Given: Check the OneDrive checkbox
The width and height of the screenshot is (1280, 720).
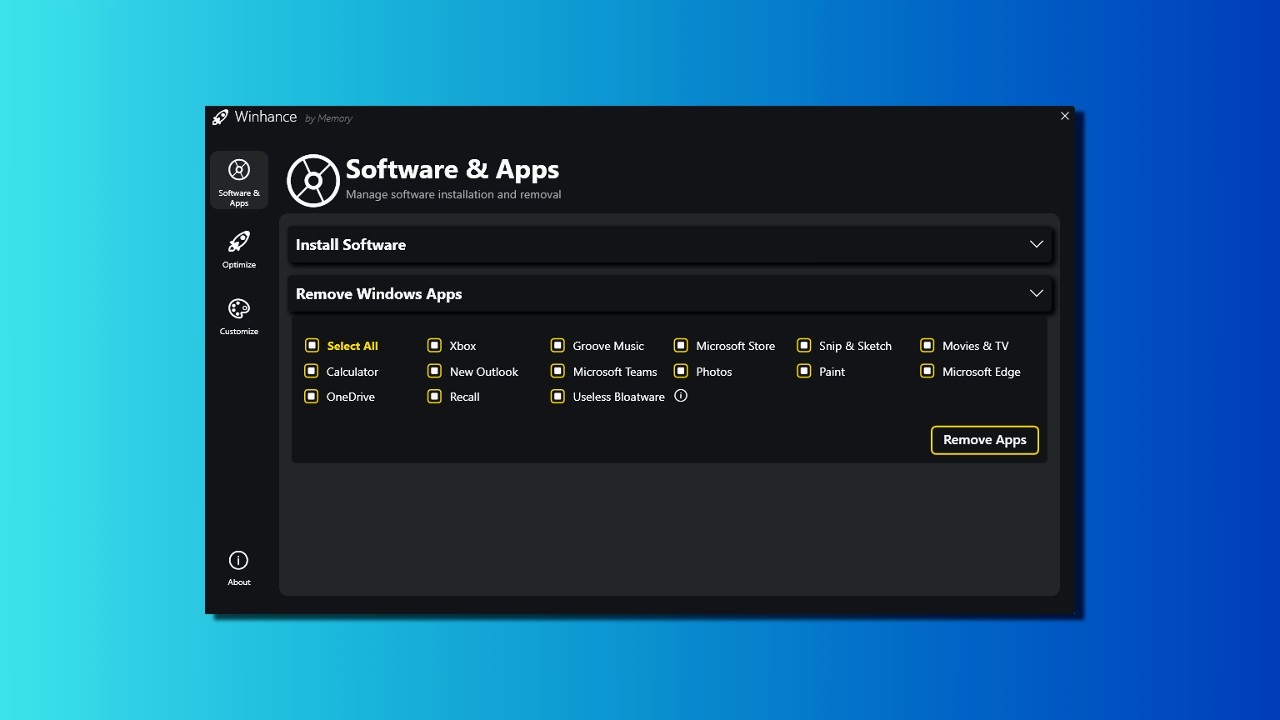Looking at the screenshot, I should coord(312,396).
